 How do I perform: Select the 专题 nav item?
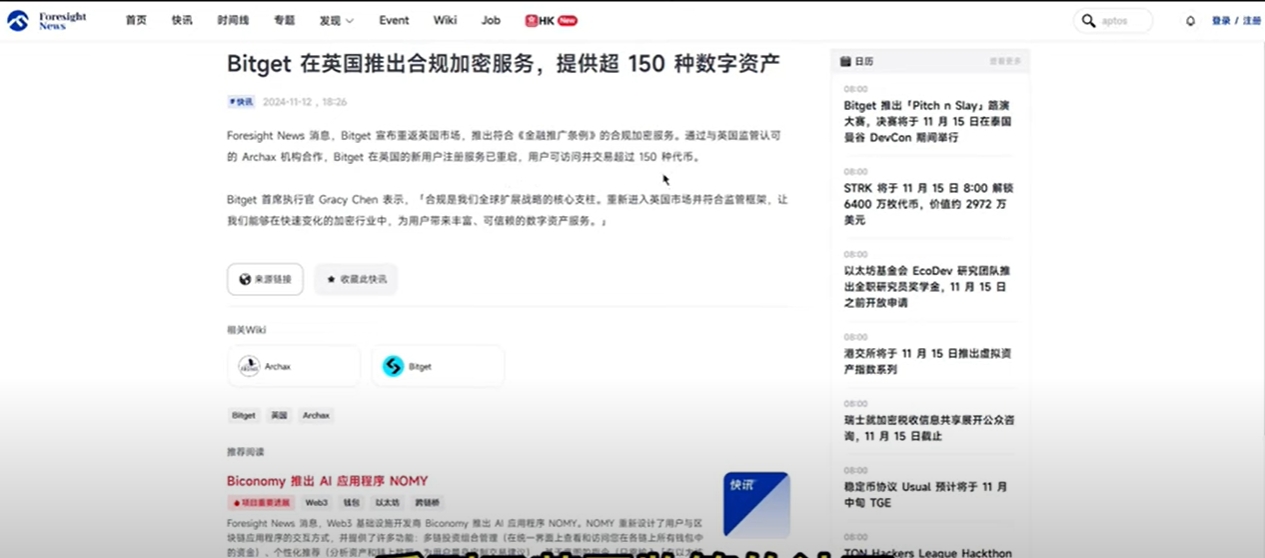click(284, 21)
